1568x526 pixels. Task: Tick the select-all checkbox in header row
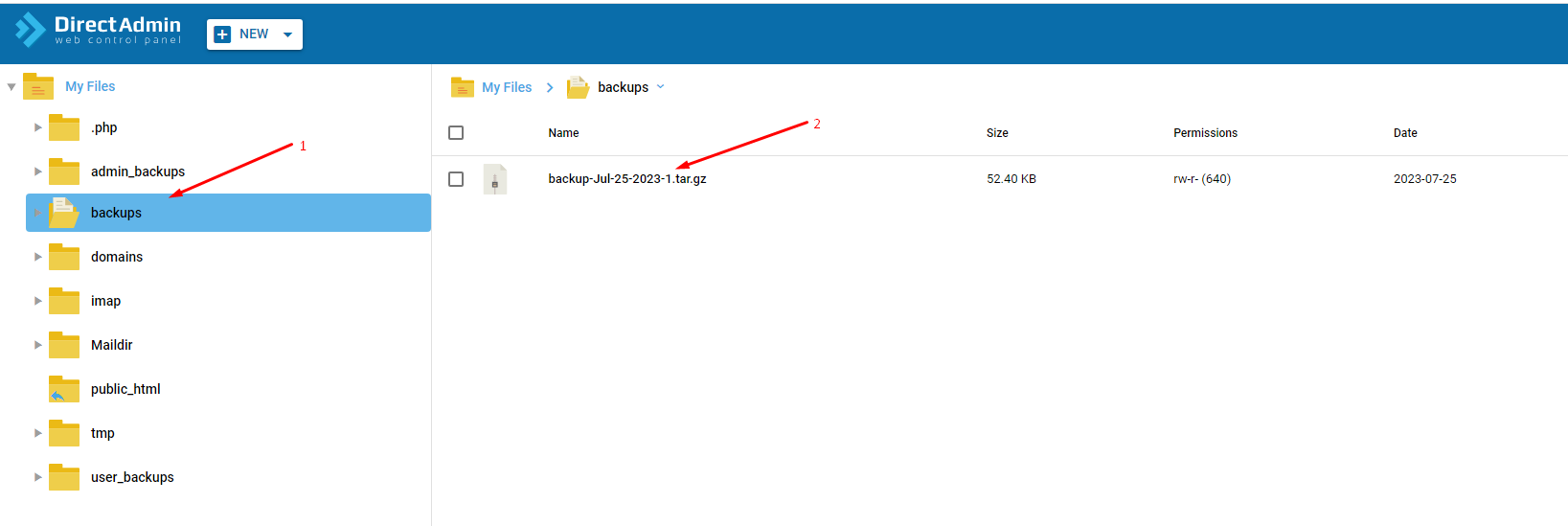click(456, 133)
